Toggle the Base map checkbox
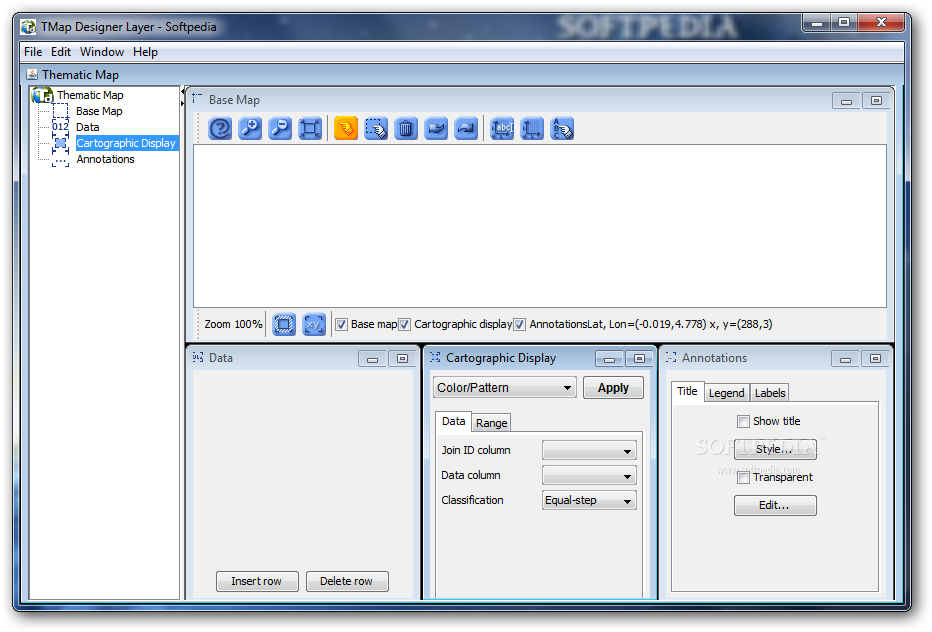This screenshot has width=932, height=632. [x=341, y=324]
